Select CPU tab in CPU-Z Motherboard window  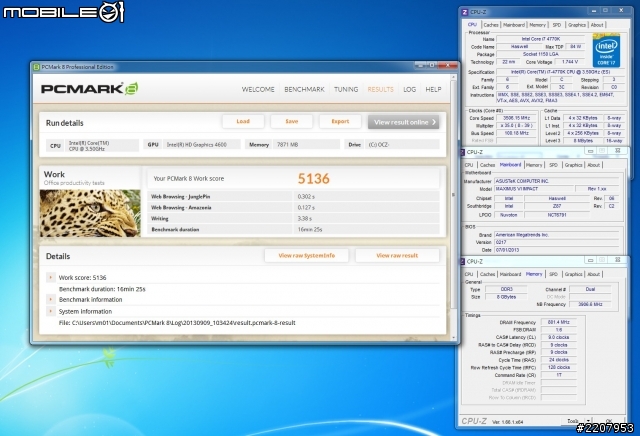coord(469,165)
